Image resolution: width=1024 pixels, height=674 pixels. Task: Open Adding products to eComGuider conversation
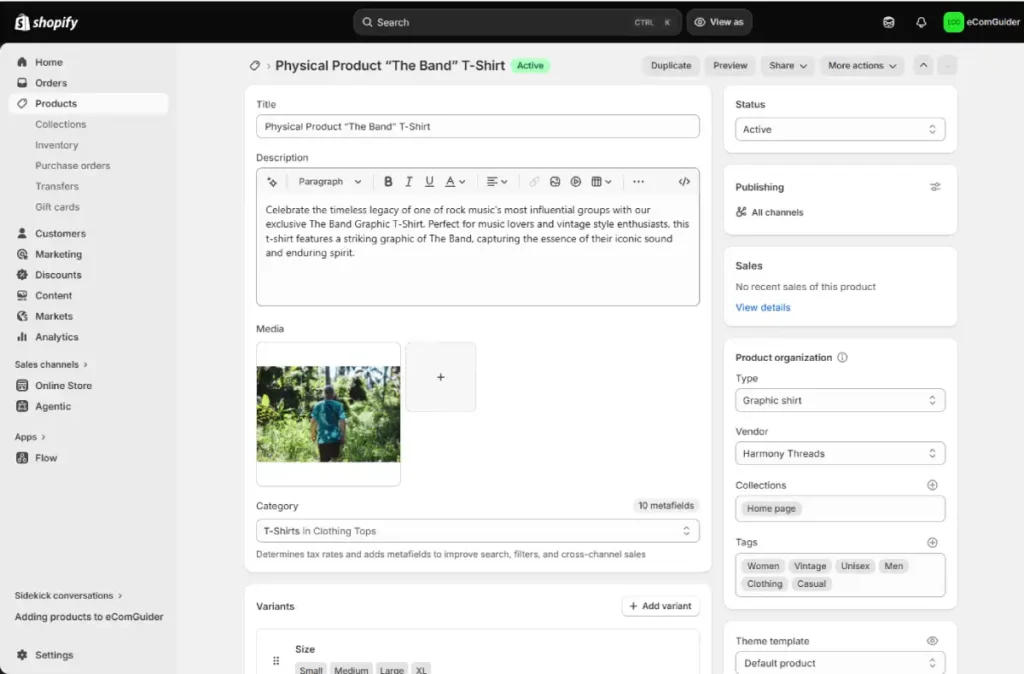pos(89,617)
